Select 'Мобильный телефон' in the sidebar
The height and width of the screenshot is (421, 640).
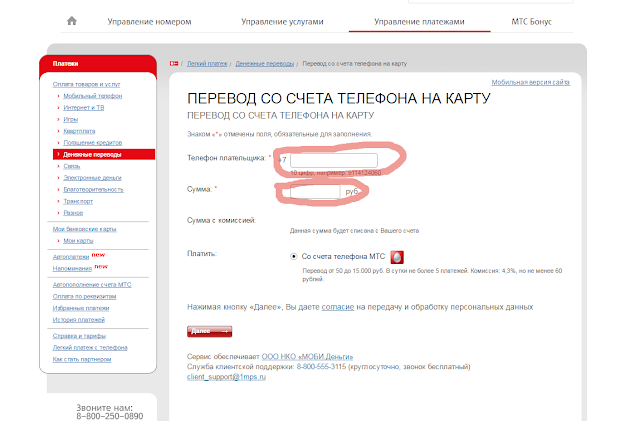(x=93, y=96)
